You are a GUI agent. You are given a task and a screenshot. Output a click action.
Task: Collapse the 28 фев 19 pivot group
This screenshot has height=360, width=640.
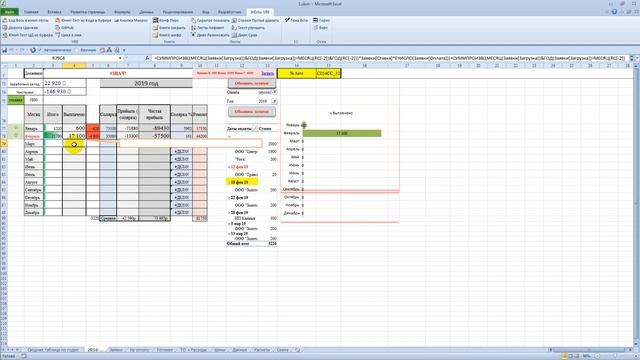pos(229,213)
